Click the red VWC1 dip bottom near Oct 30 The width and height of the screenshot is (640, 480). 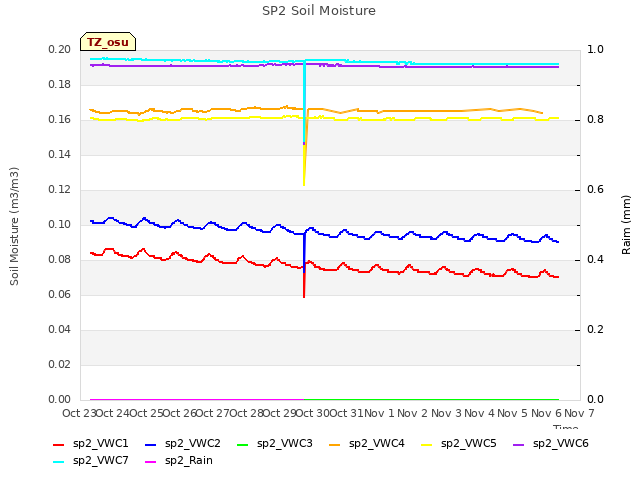pyautogui.click(x=304, y=296)
